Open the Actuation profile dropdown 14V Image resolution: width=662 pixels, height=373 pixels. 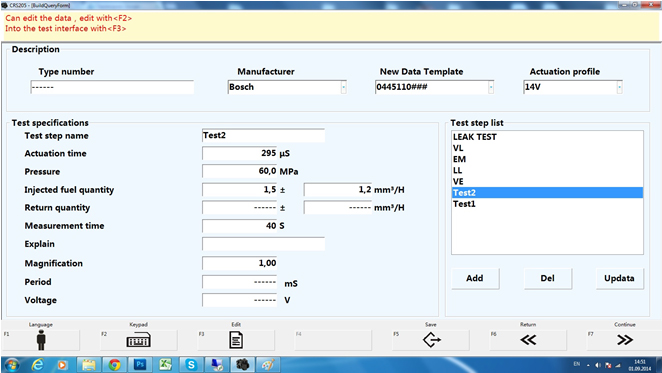[x=619, y=87]
